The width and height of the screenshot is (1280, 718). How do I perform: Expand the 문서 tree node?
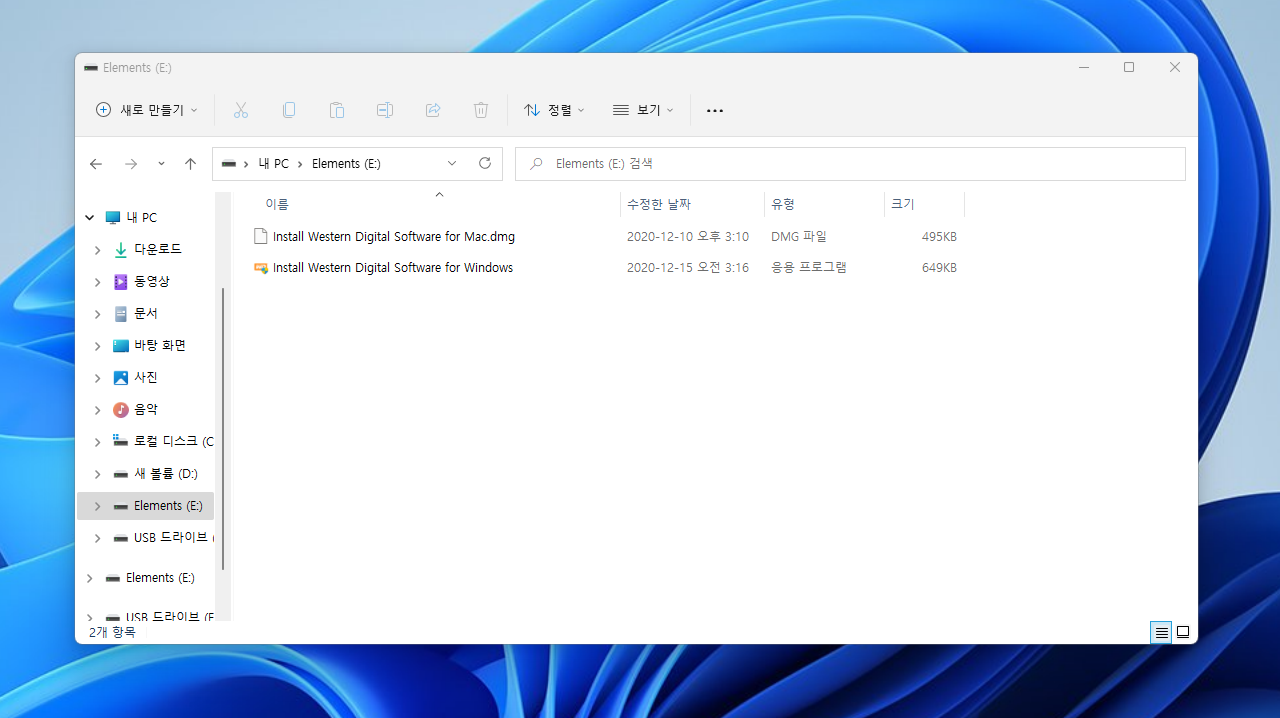[97, 314]
